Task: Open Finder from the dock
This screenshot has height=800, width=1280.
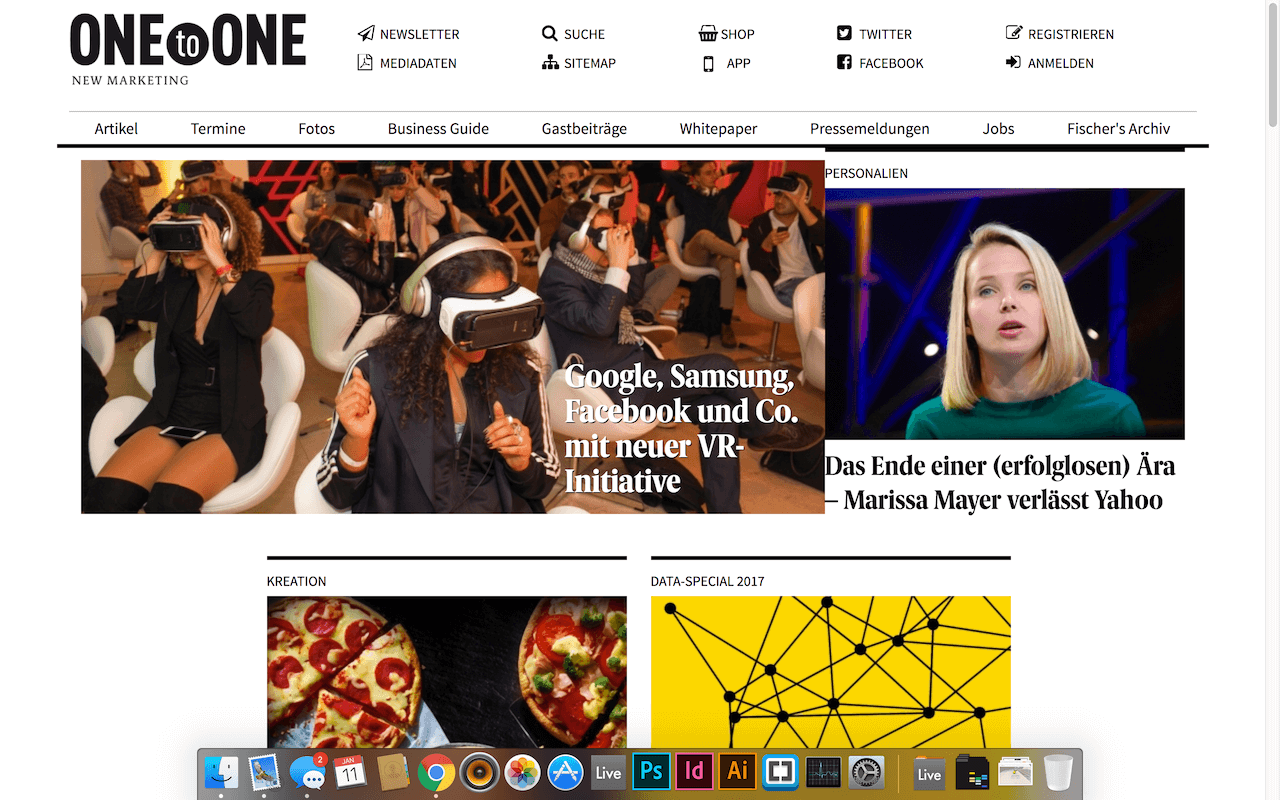Action: coord(221,772)
